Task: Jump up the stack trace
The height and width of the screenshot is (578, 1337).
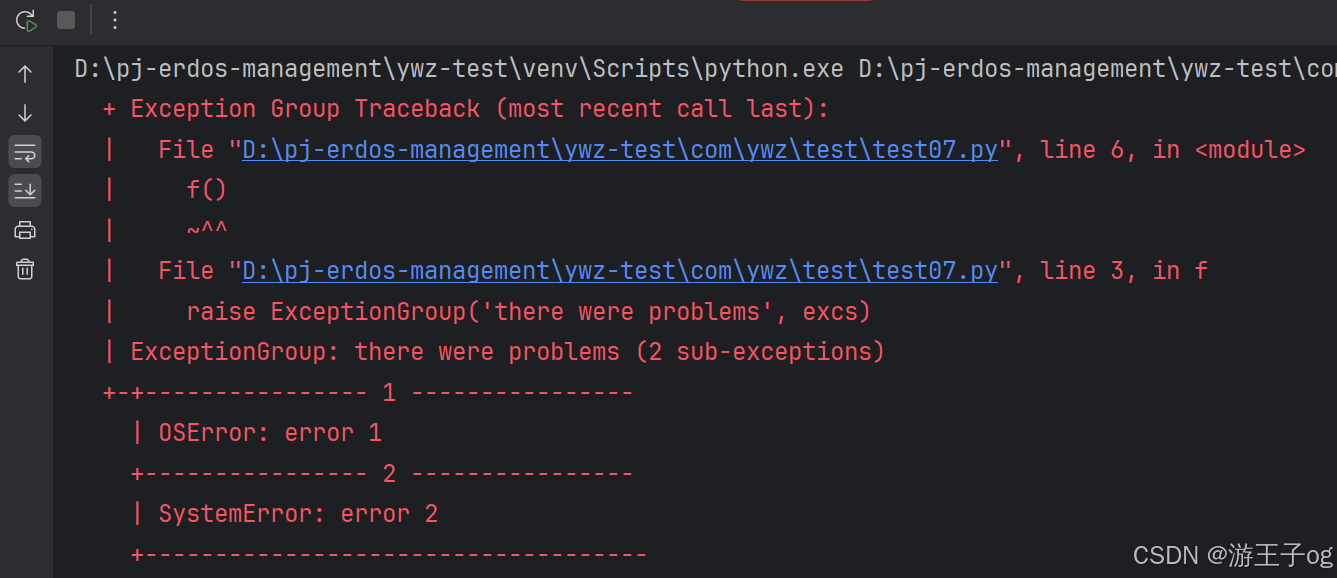Action: click(25, 74)
